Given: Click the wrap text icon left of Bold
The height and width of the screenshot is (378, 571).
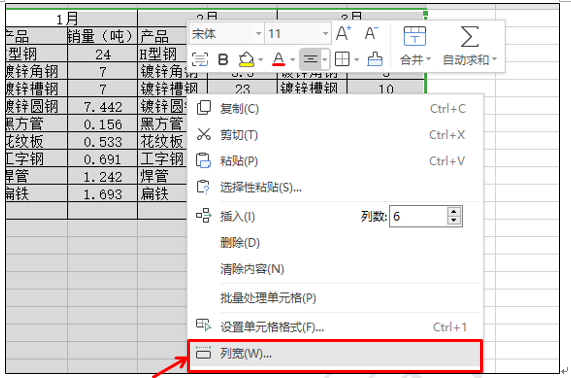Looking at the screenshot, I should click(x=200, y=59).
